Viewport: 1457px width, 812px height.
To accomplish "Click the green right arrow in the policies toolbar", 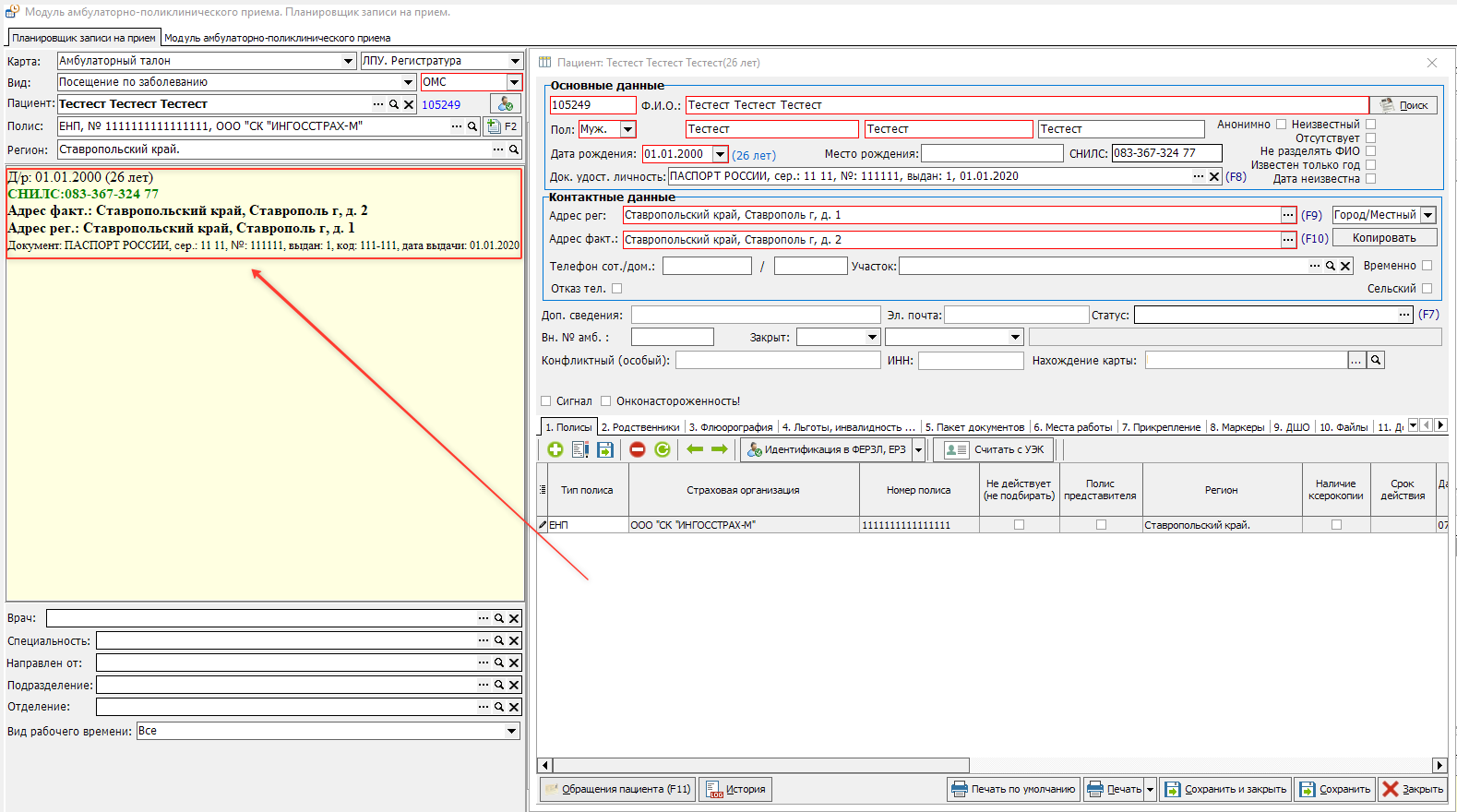I will pyautogui.click(x=720, y=449).
